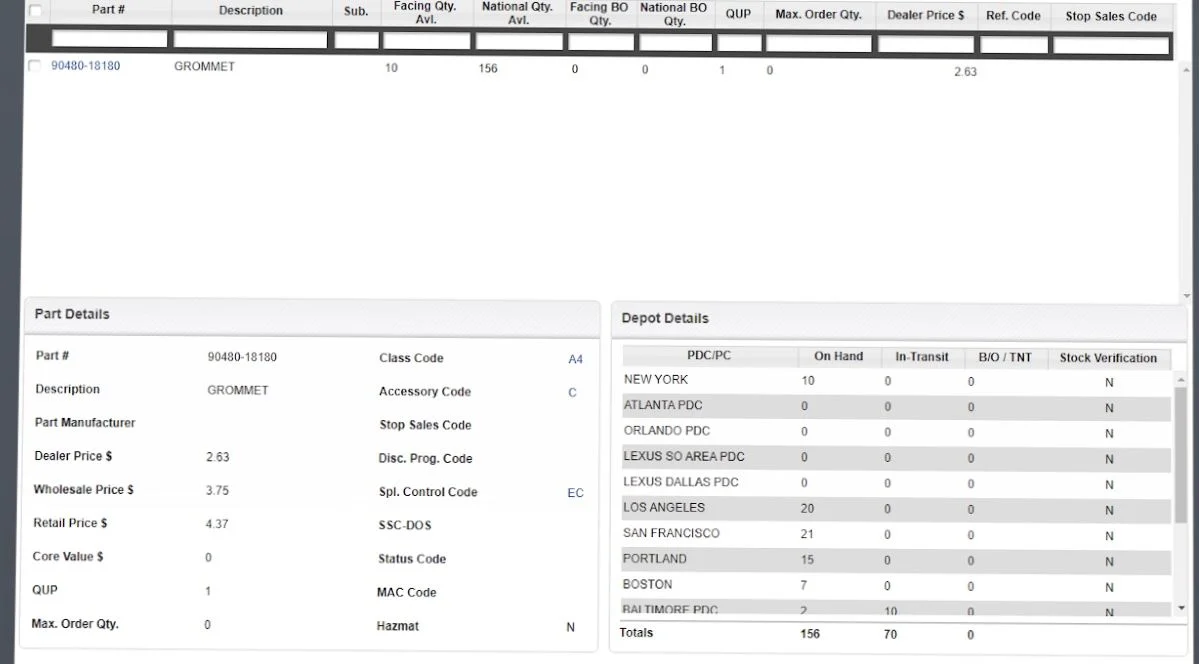Select the LEXUS DALLAS PDC row
The width and height of the screenshot is (1199, 664).
point(896,483)
